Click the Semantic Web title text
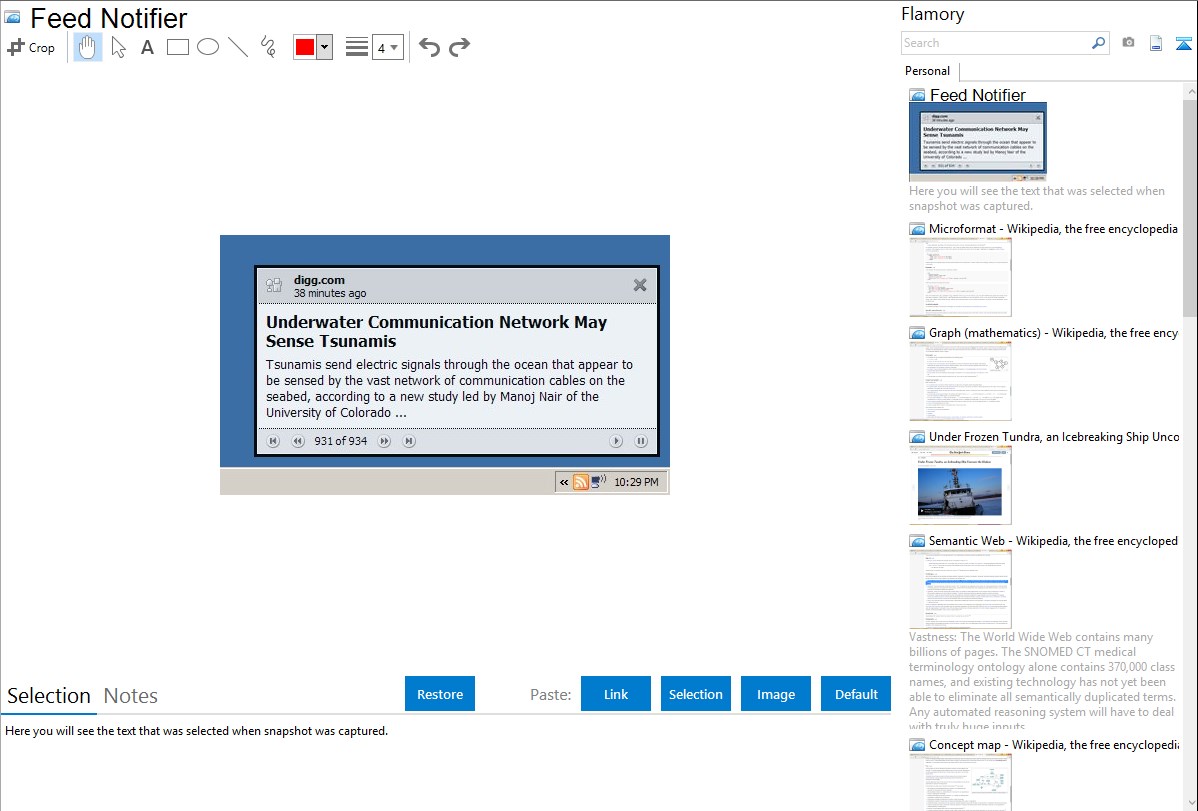The height and width of the screenshot is (811, 1198). (1054, 540)
